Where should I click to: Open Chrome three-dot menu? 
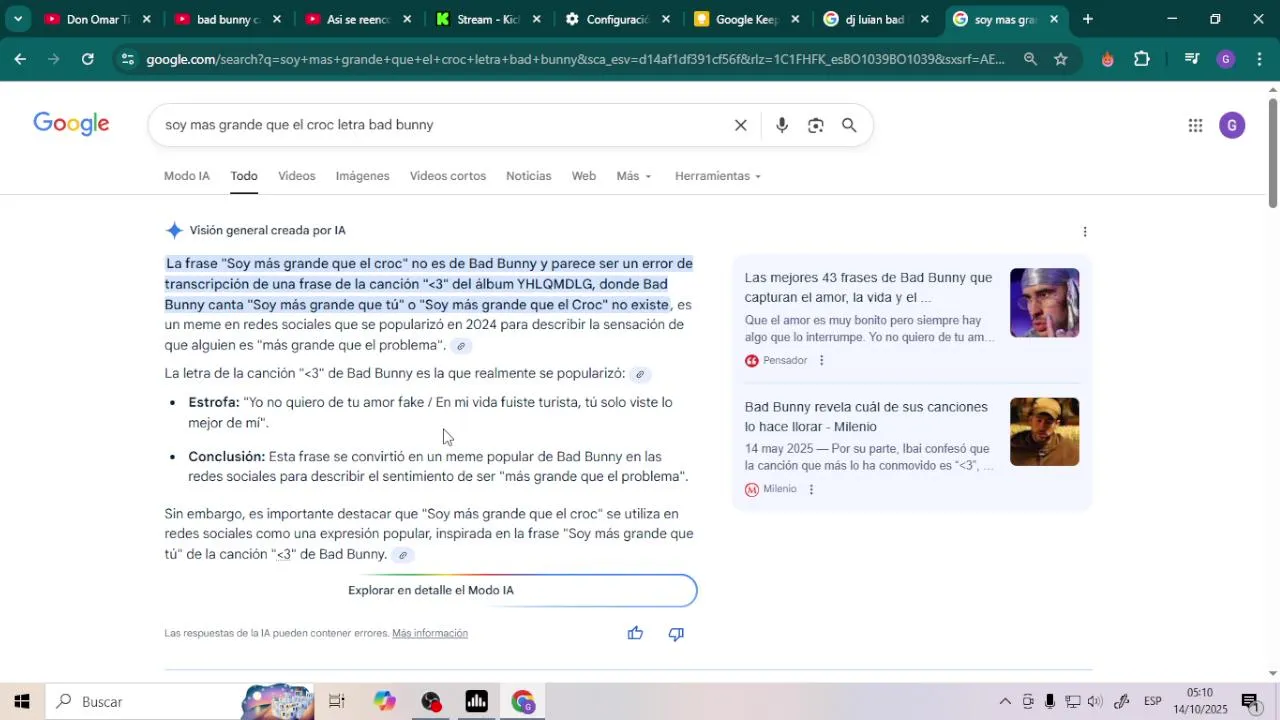tap(1259, 59)
